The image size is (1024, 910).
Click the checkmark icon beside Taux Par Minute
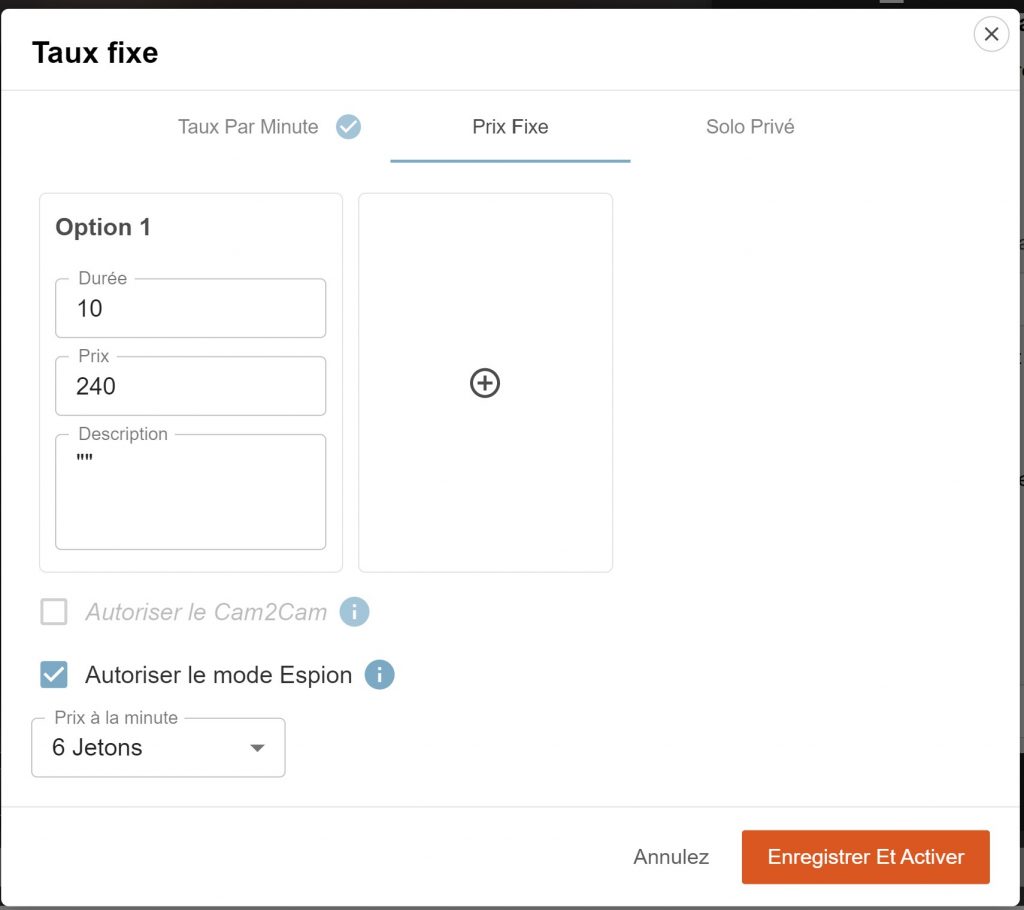point(348,127)
